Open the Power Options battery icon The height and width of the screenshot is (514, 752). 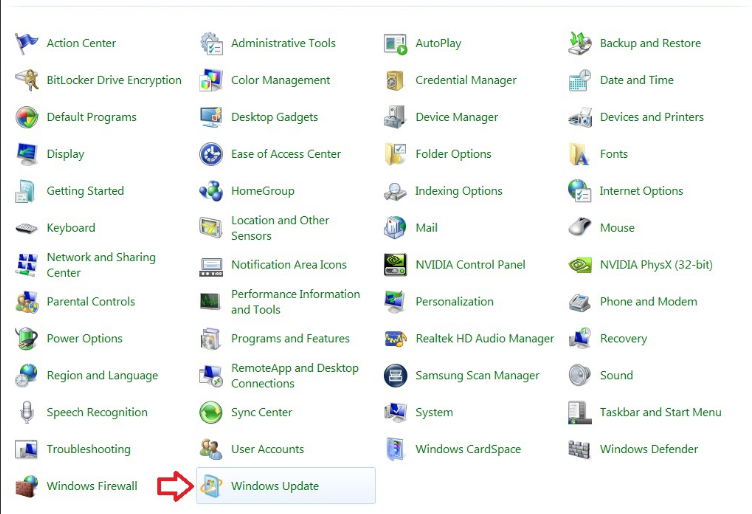(26, 339)
